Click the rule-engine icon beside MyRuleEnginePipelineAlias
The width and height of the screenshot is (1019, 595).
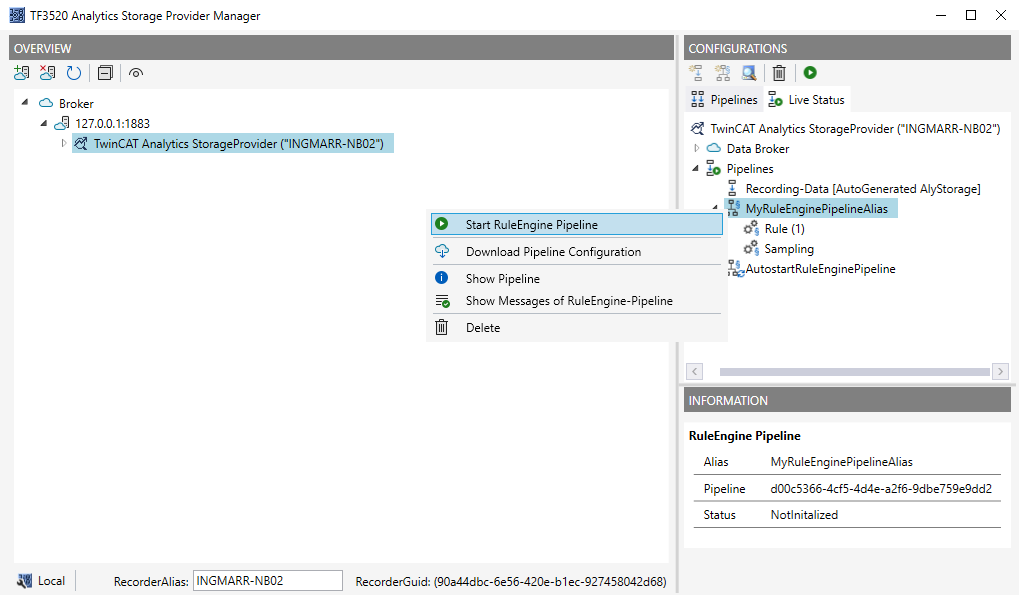point(734,208)
